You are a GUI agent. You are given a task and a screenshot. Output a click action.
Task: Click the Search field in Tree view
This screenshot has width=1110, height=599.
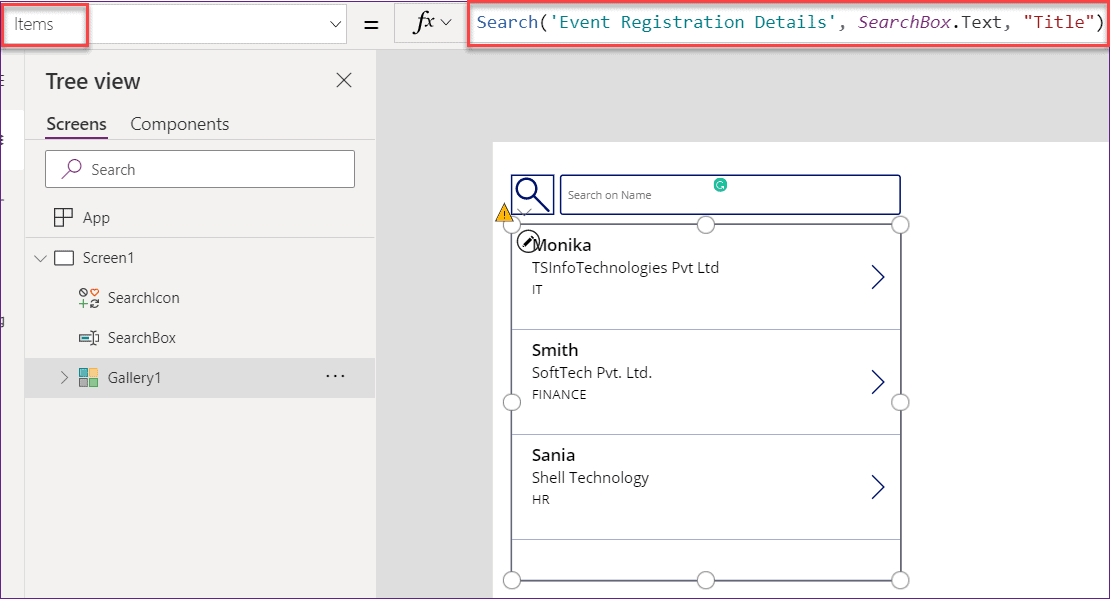pos(199,168)
